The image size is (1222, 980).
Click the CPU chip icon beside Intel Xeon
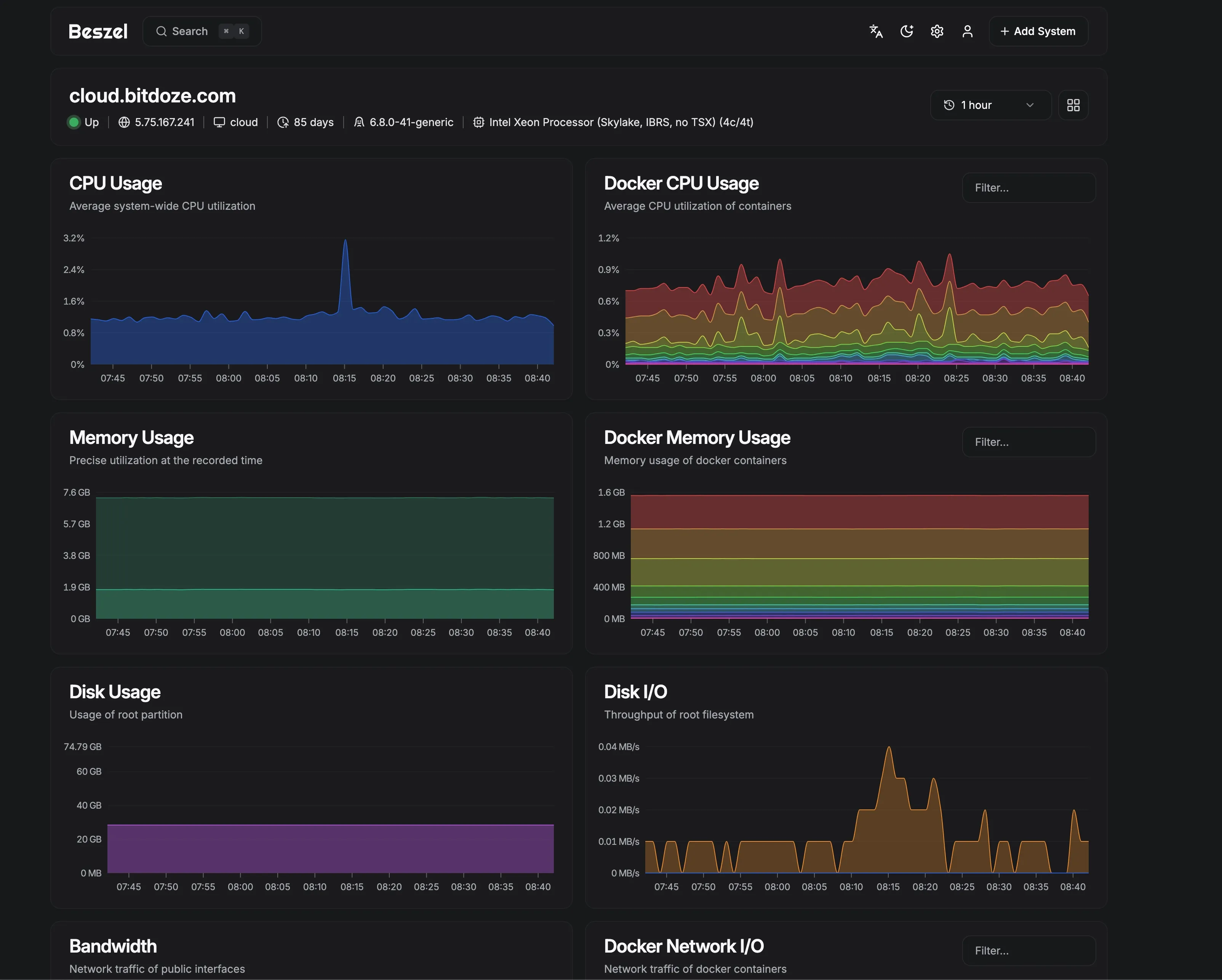[478, 122]
